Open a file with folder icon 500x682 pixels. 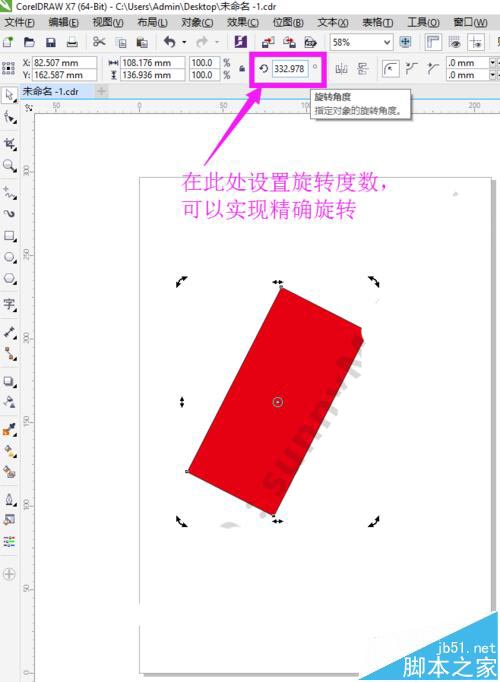(x=29, y=42)
